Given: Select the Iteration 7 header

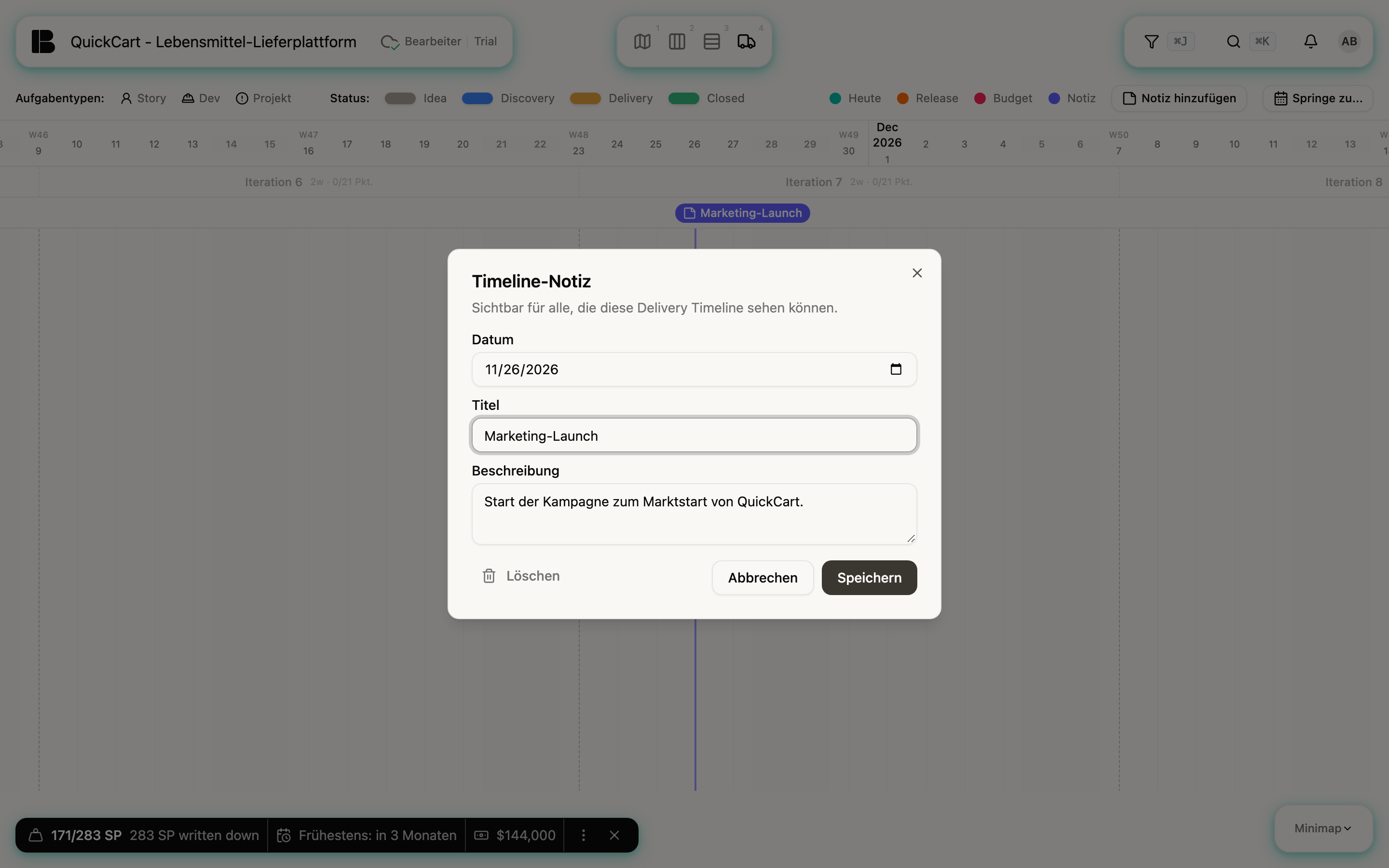Looking at the screenshot, I should [813, 182].
